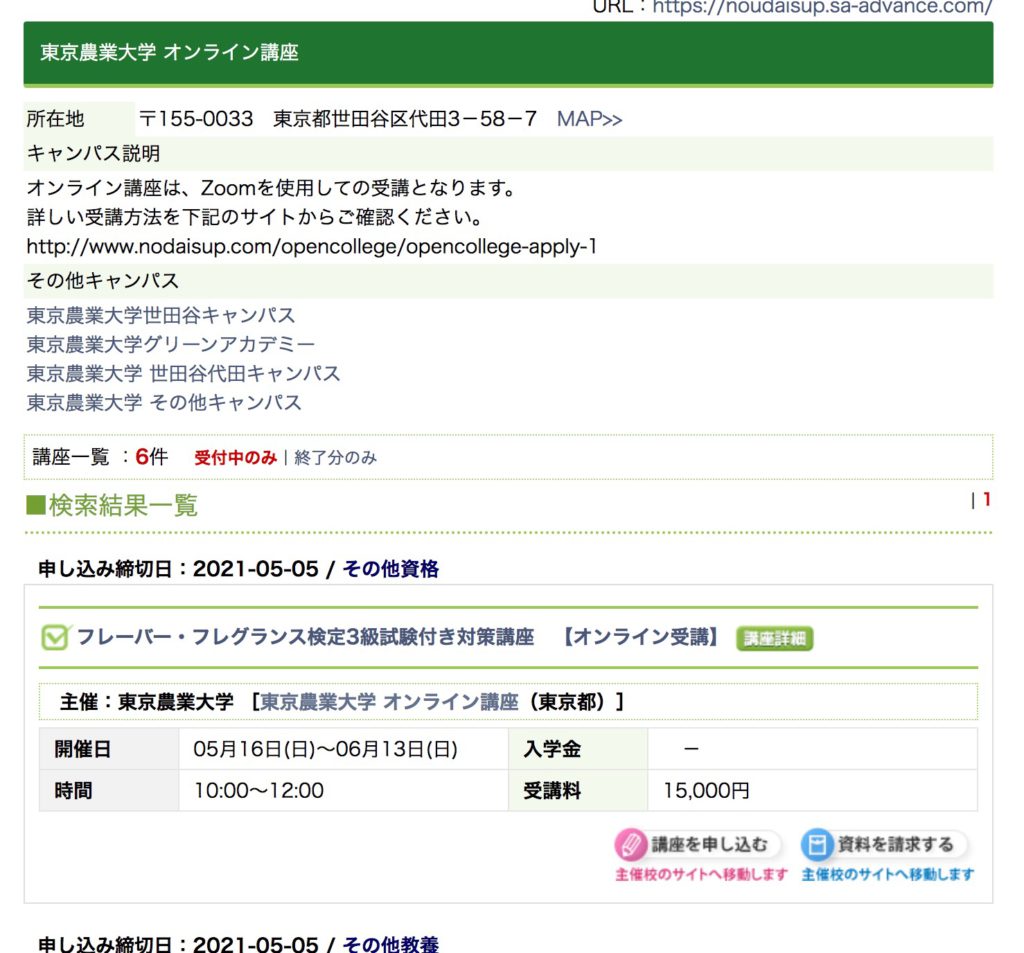Screen dimensions: 1024x953
Task: Click 資料を請求する button
Action: coord(885,845)
